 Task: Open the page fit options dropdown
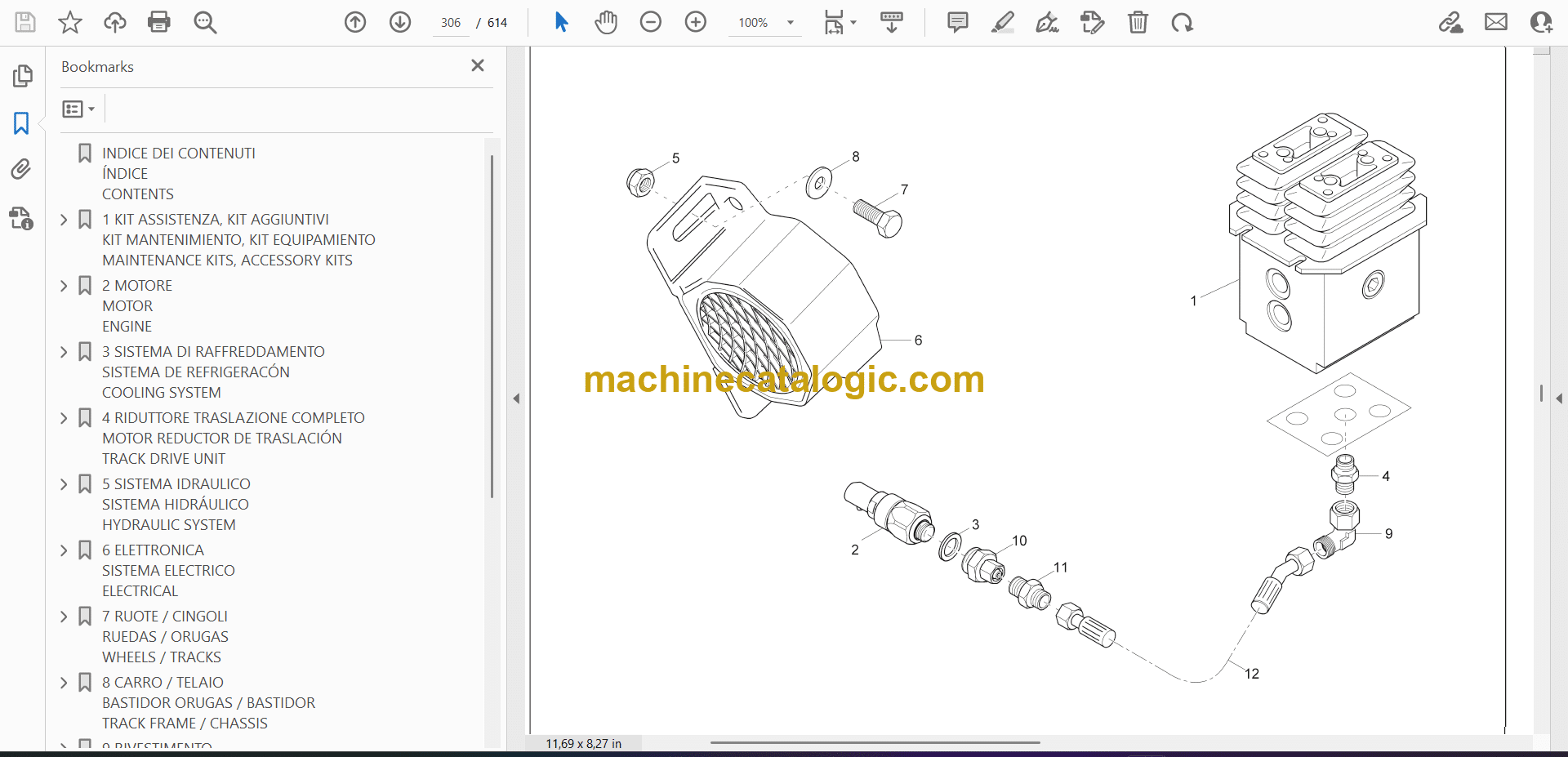(x=840, y=22)
